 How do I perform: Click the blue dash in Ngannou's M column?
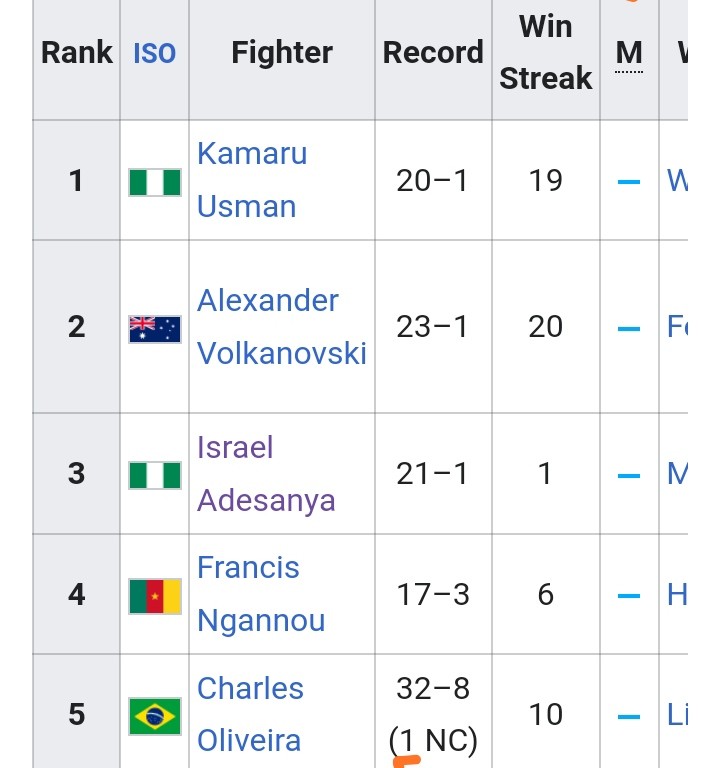629,596
